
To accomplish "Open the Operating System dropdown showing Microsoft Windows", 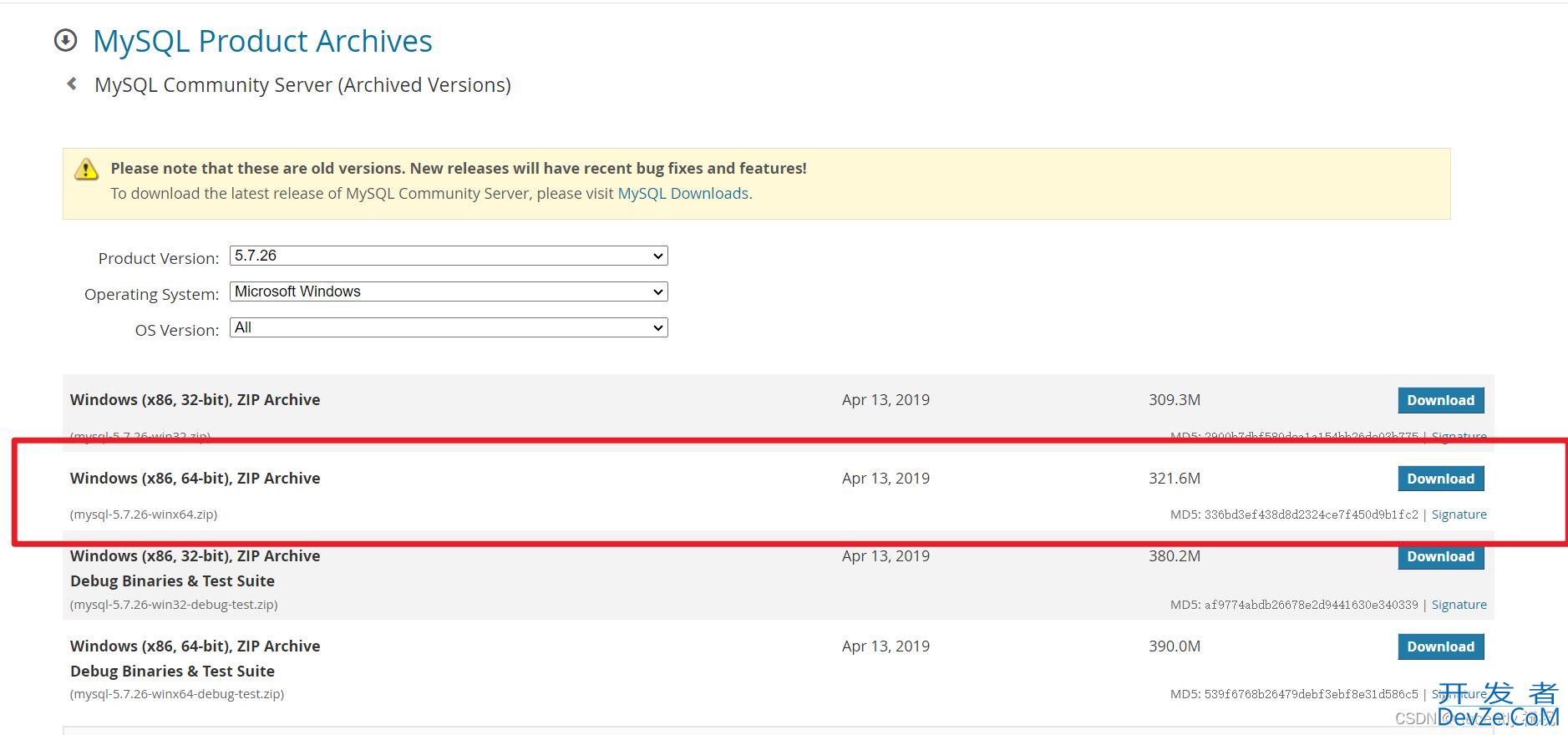I will pyautogui.click(x=449, y=291).
